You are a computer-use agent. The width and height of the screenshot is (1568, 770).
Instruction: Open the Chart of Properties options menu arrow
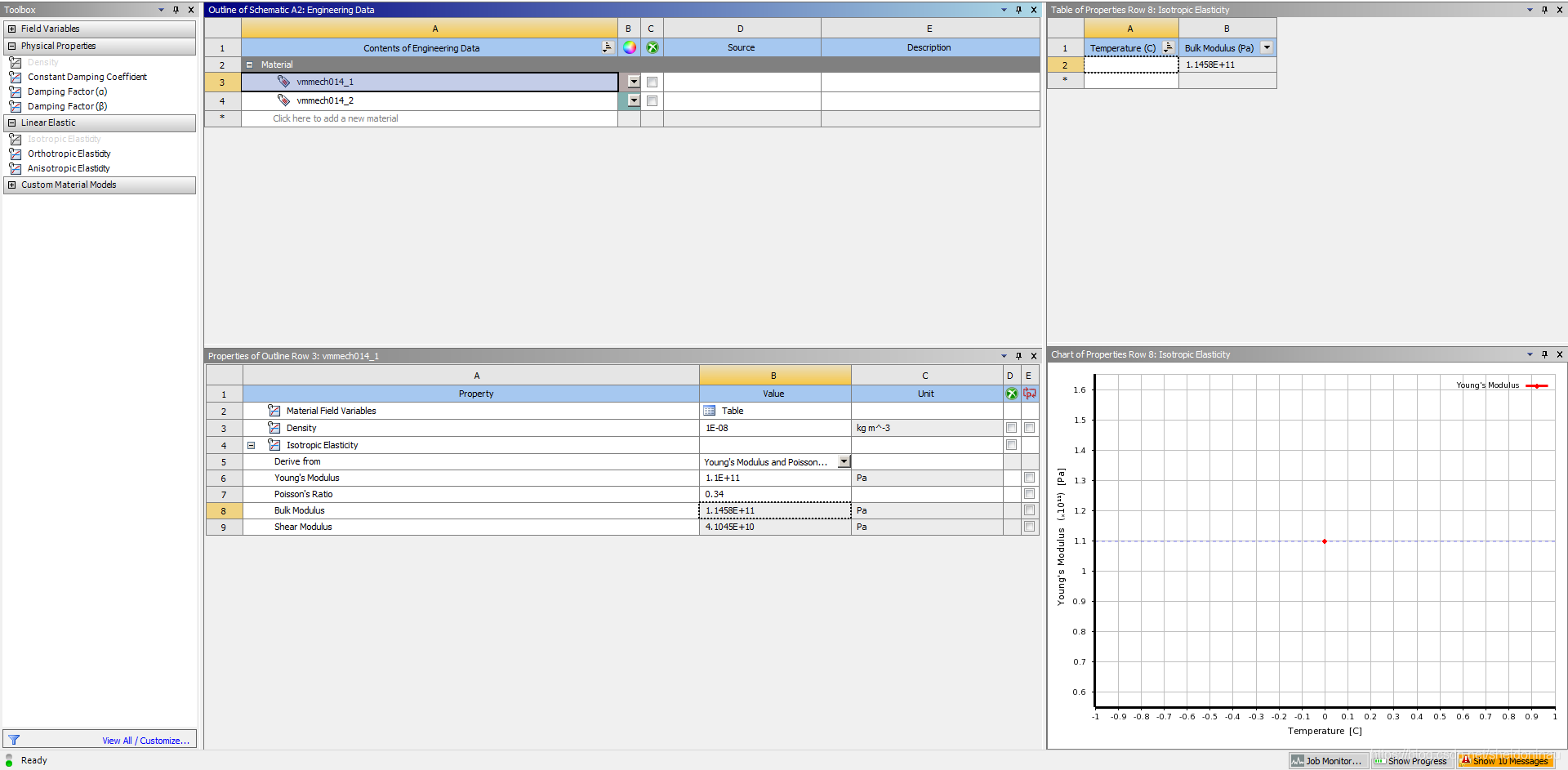[x=1530, y=354]
